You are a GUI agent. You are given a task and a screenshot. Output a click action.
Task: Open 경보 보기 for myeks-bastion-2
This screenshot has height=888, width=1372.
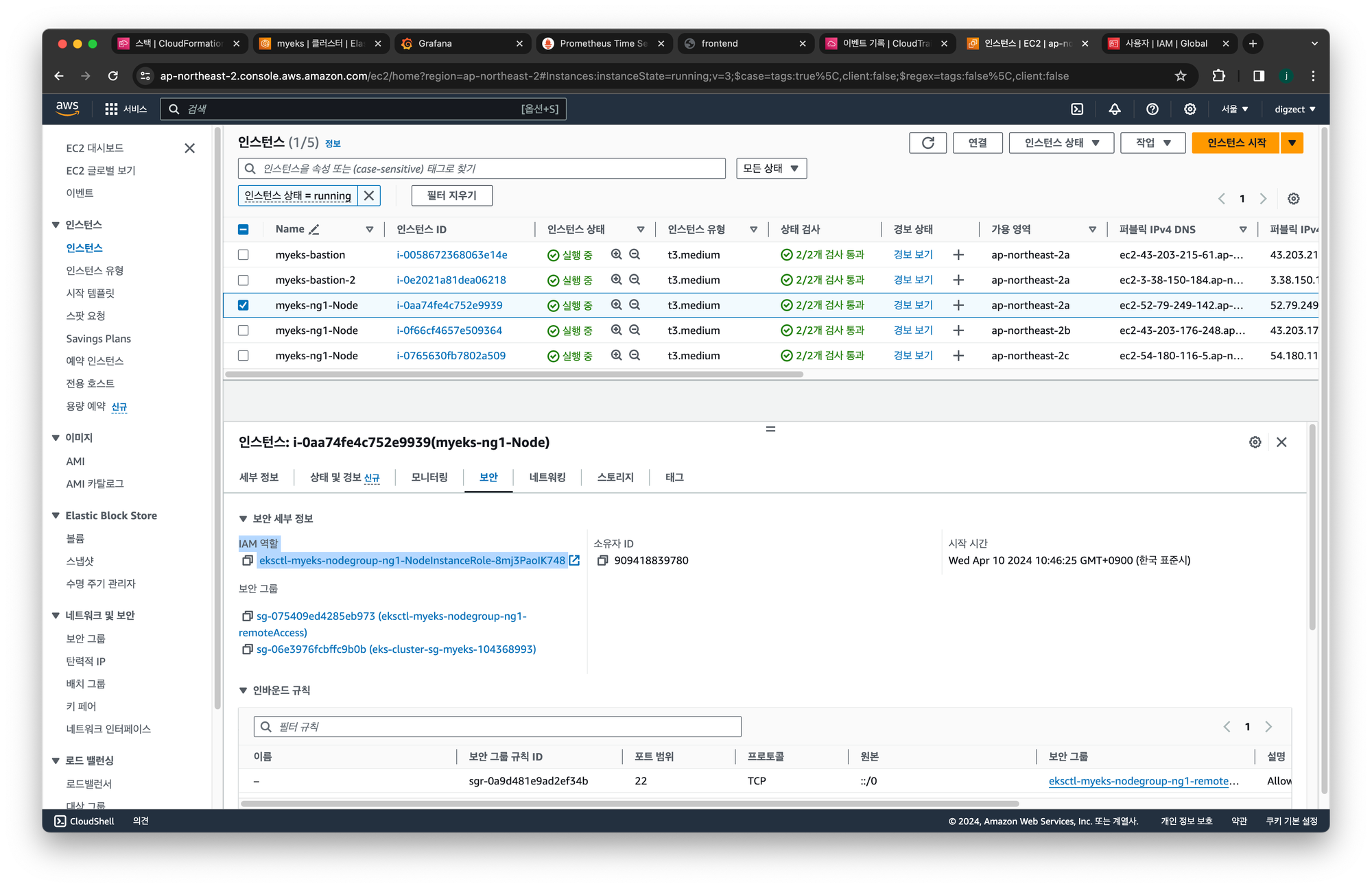tap(913, 280)
